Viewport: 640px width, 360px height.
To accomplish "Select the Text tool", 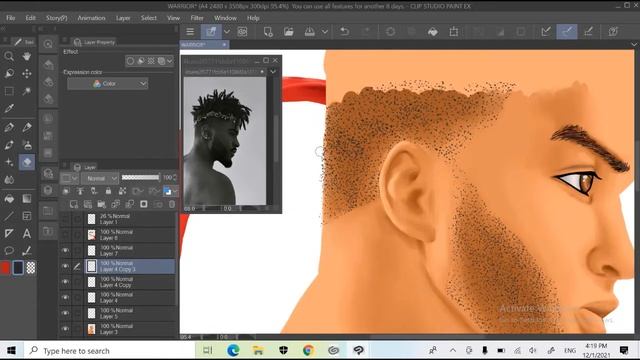I will tap(27, 233).
